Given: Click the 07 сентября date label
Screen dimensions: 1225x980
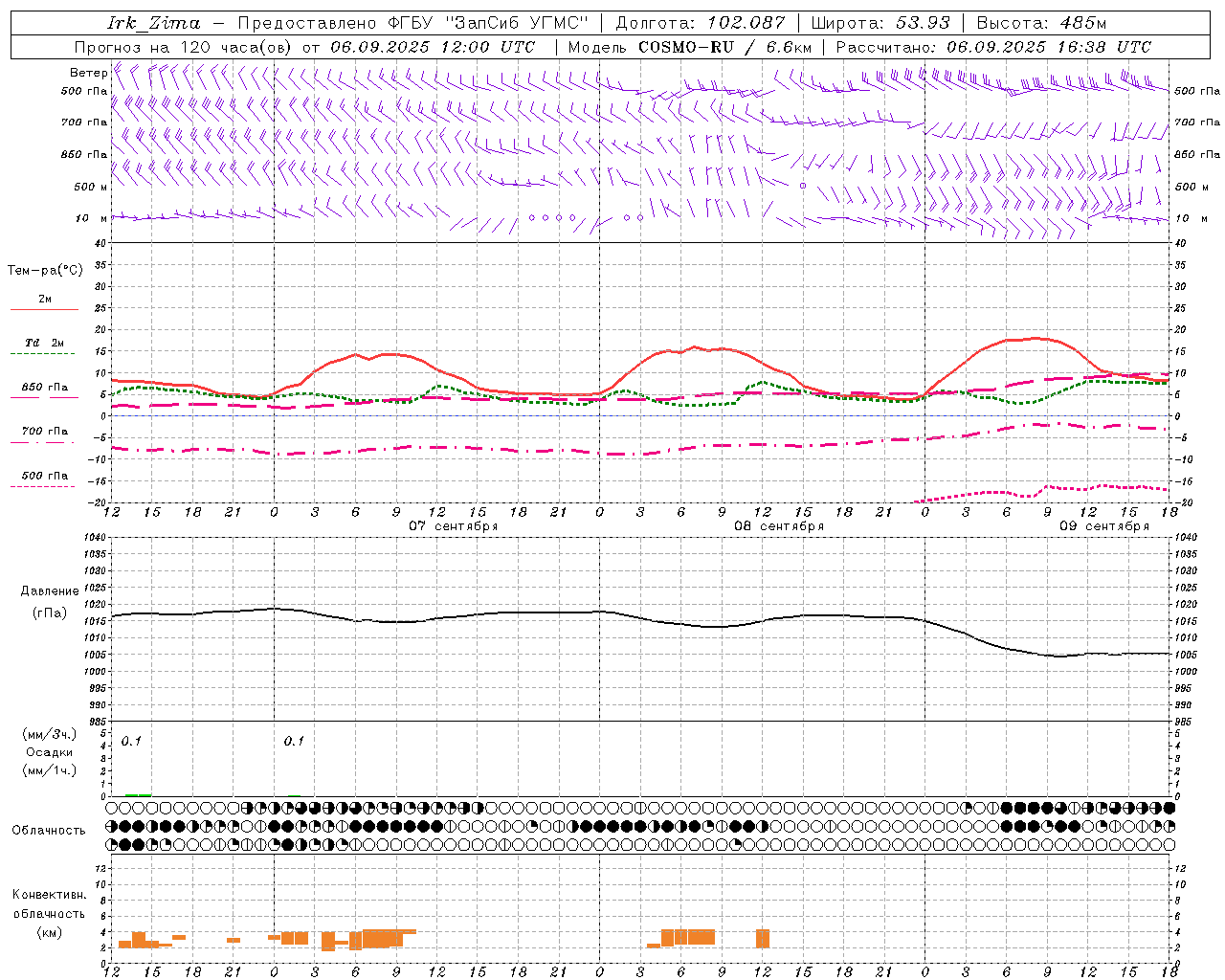Looking at the screenshot, I should [x=453, y=526].
